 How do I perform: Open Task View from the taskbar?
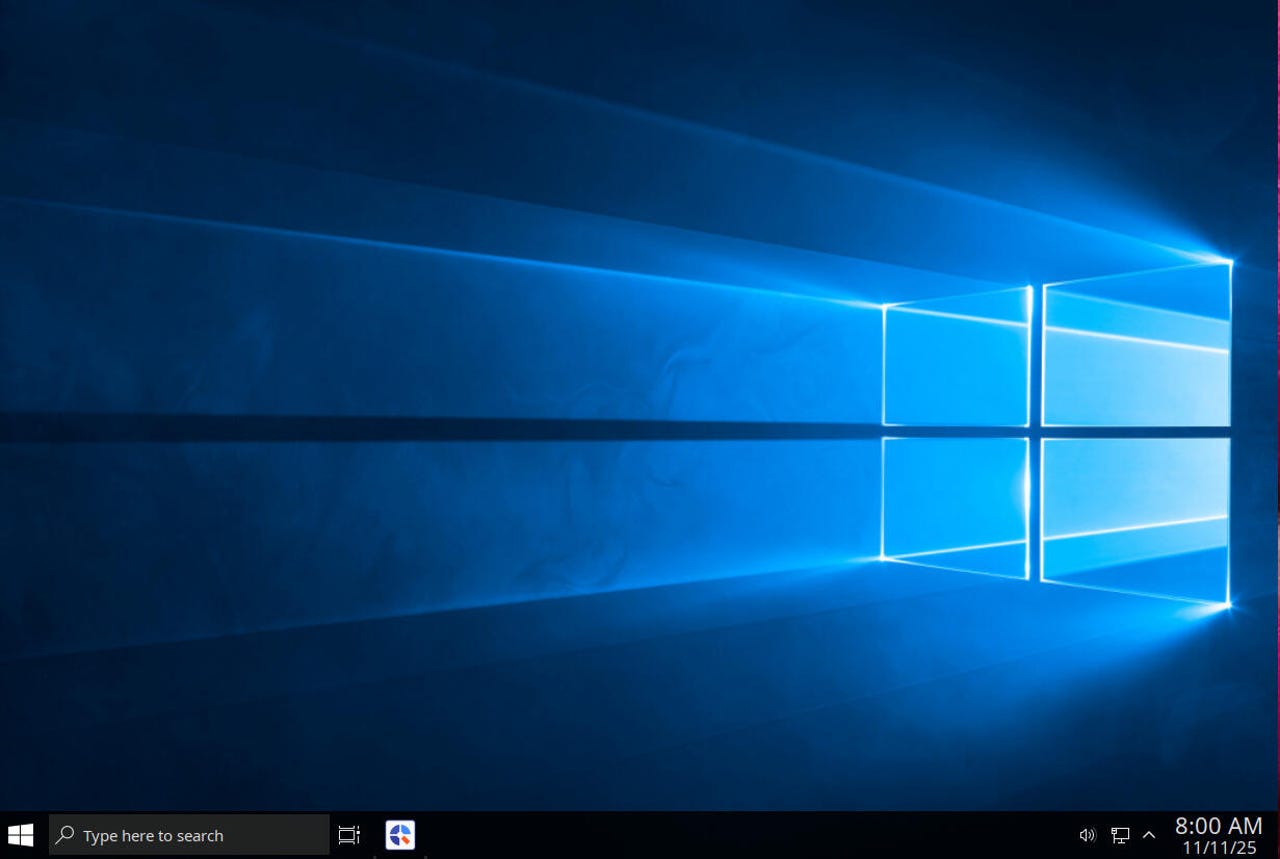coord(349,835)
